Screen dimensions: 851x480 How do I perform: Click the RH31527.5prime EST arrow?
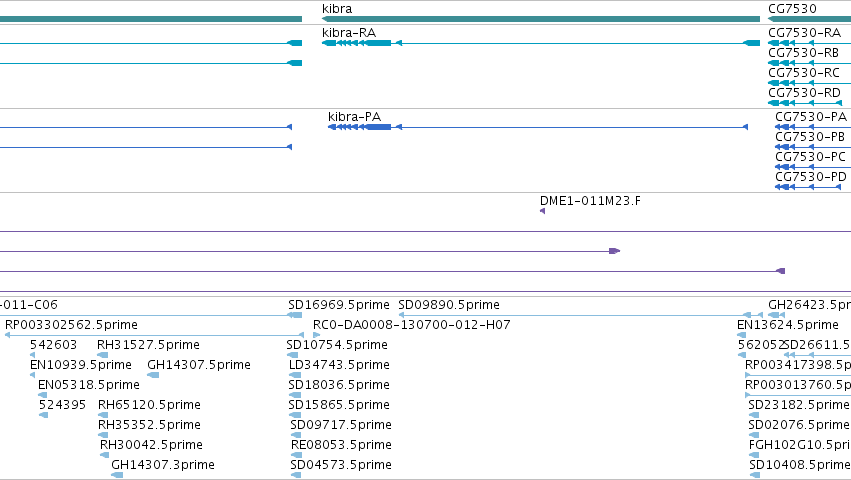coord(103,355)
